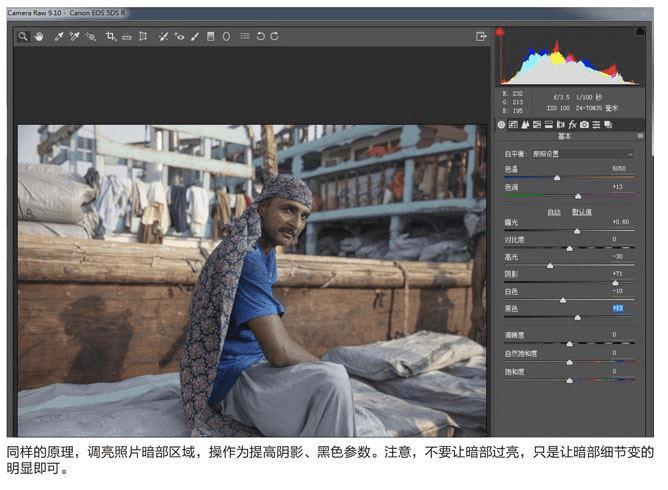The image size is (668, 490).
Task: Click the 黑色 blacks value field
Action: click(x=617, y=308)
